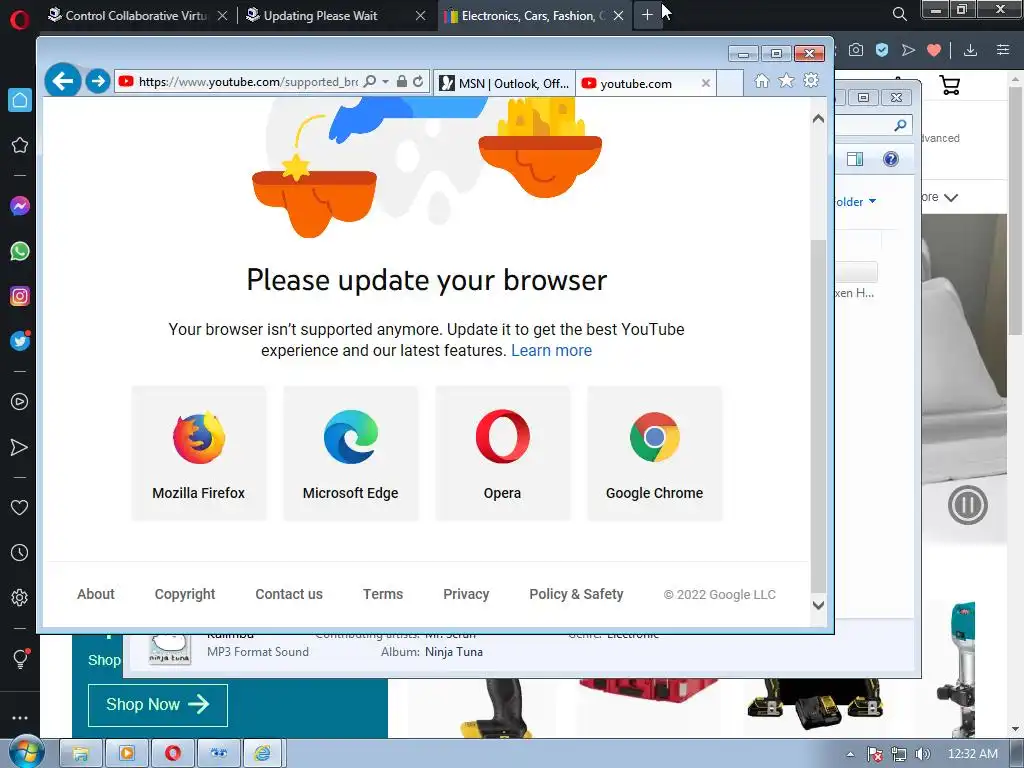1024x768 pixels.
Task: Click Opera toolbar red heart icon
Action: pos(934,50)
